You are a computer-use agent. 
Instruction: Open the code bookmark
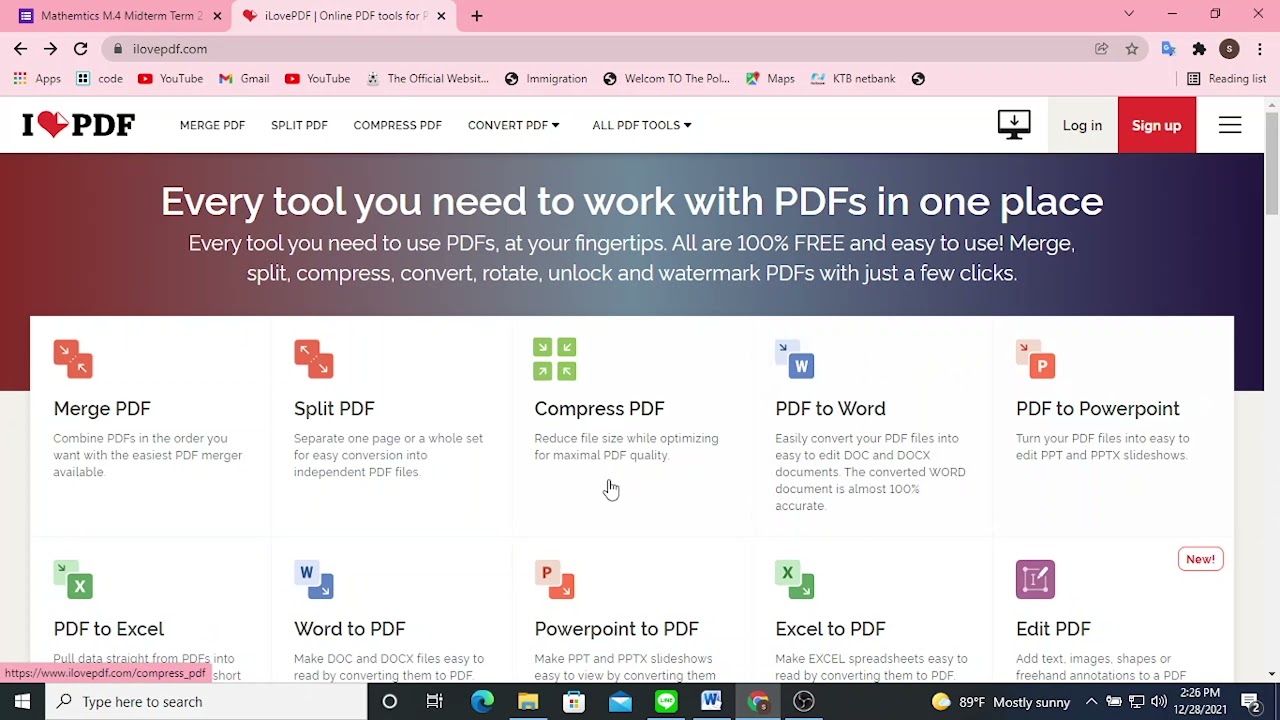tap(99, 78)
